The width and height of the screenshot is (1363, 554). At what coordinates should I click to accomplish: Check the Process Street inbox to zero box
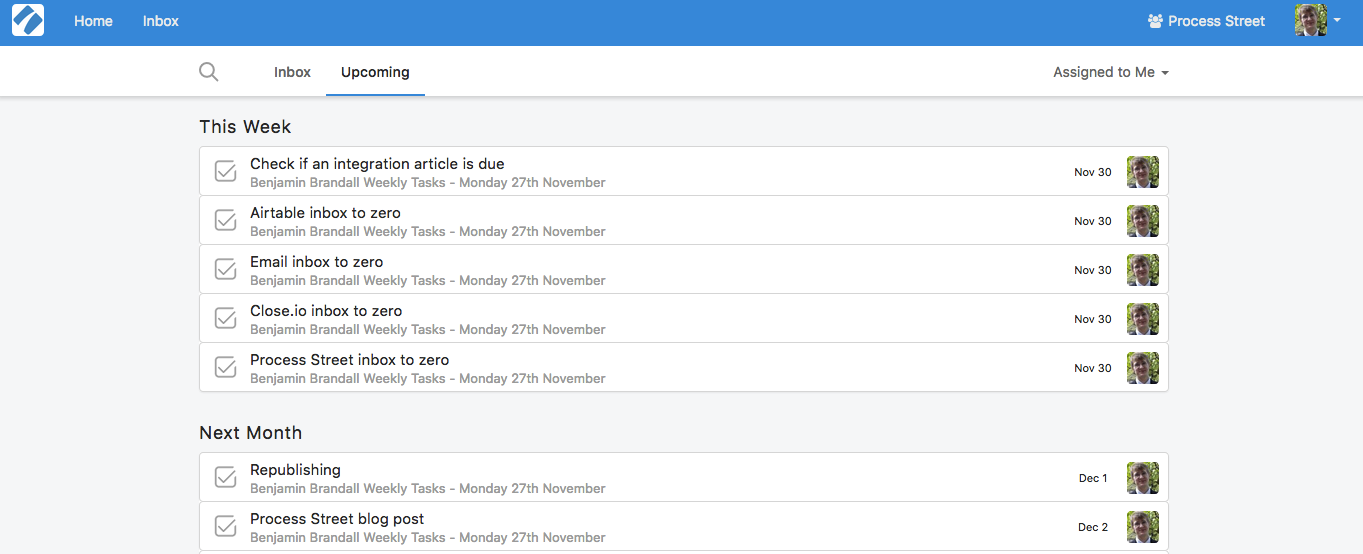[x=226, y=368]
